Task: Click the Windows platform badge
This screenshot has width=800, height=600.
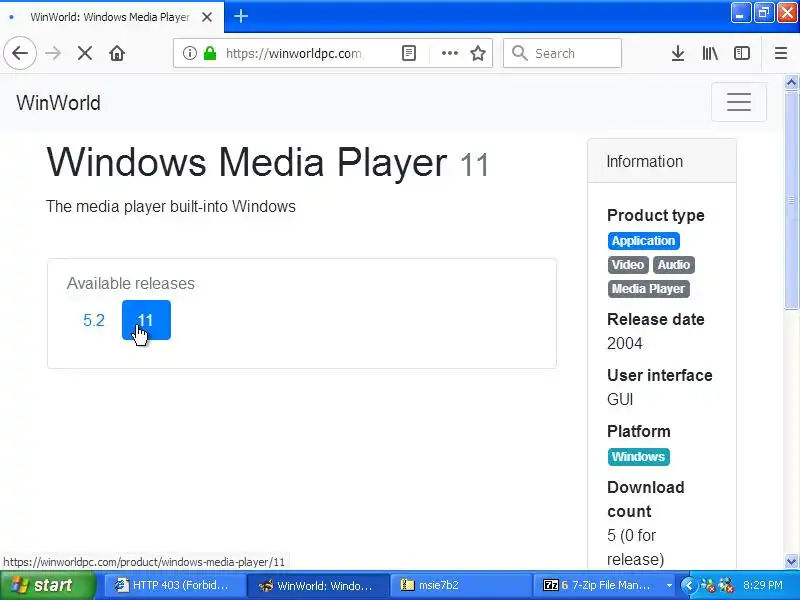Action: (638, 457)
